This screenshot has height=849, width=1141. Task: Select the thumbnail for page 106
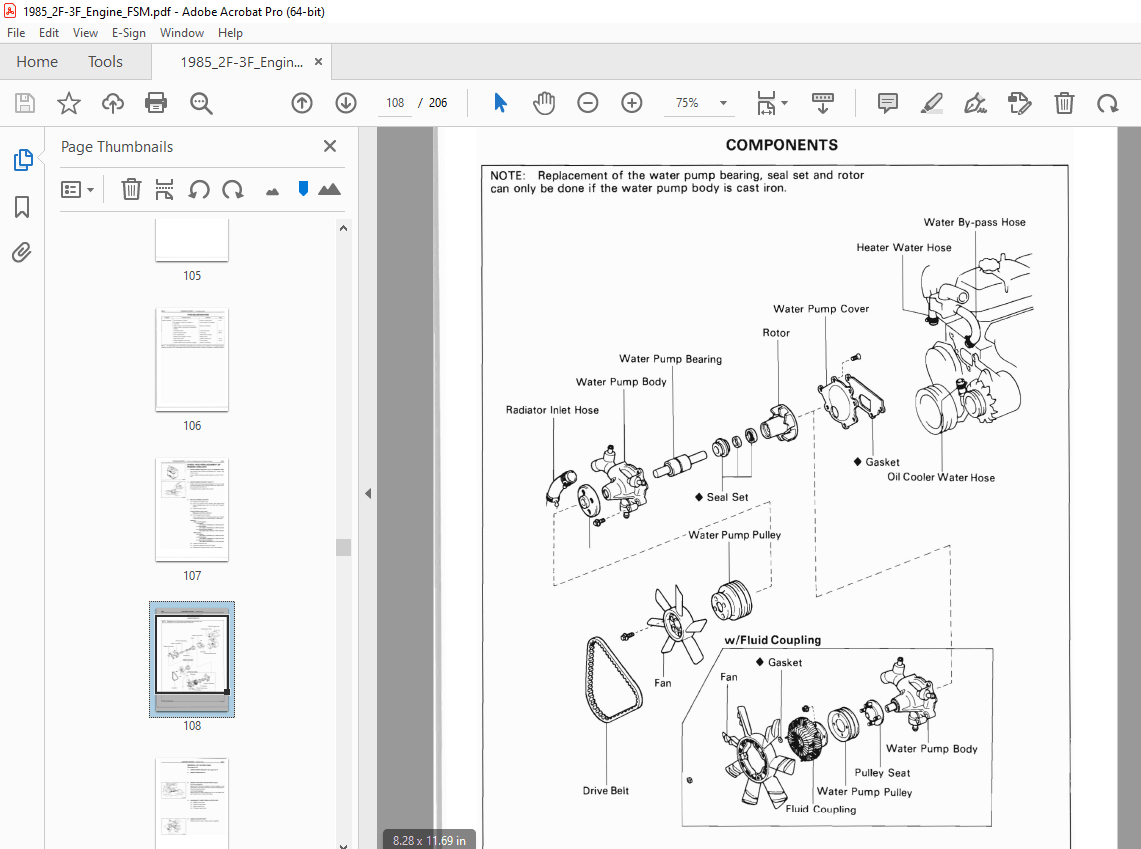(191, 360)
